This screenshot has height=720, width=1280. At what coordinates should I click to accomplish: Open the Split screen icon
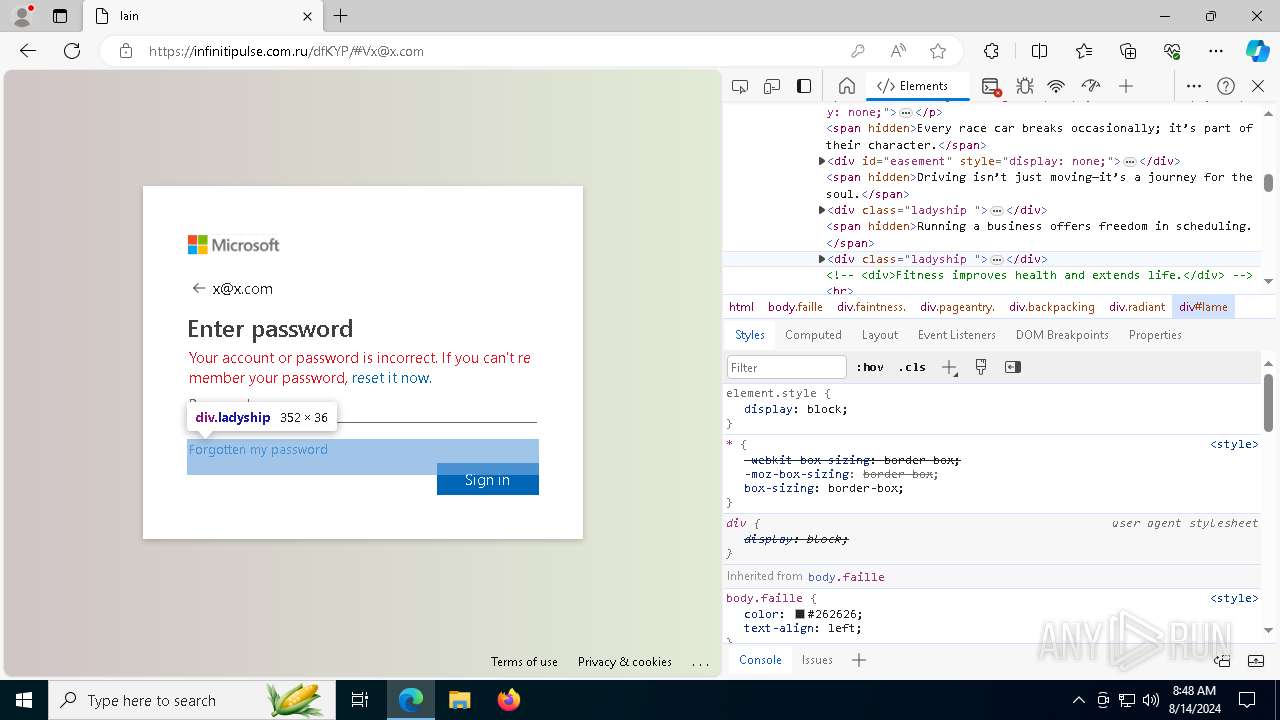pos(1039,51)
